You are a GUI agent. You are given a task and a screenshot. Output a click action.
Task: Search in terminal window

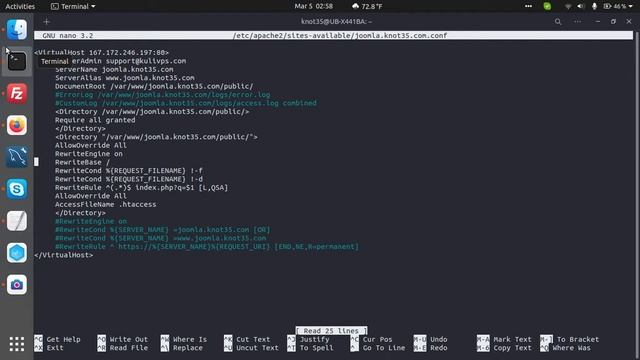tap(558, 22)
